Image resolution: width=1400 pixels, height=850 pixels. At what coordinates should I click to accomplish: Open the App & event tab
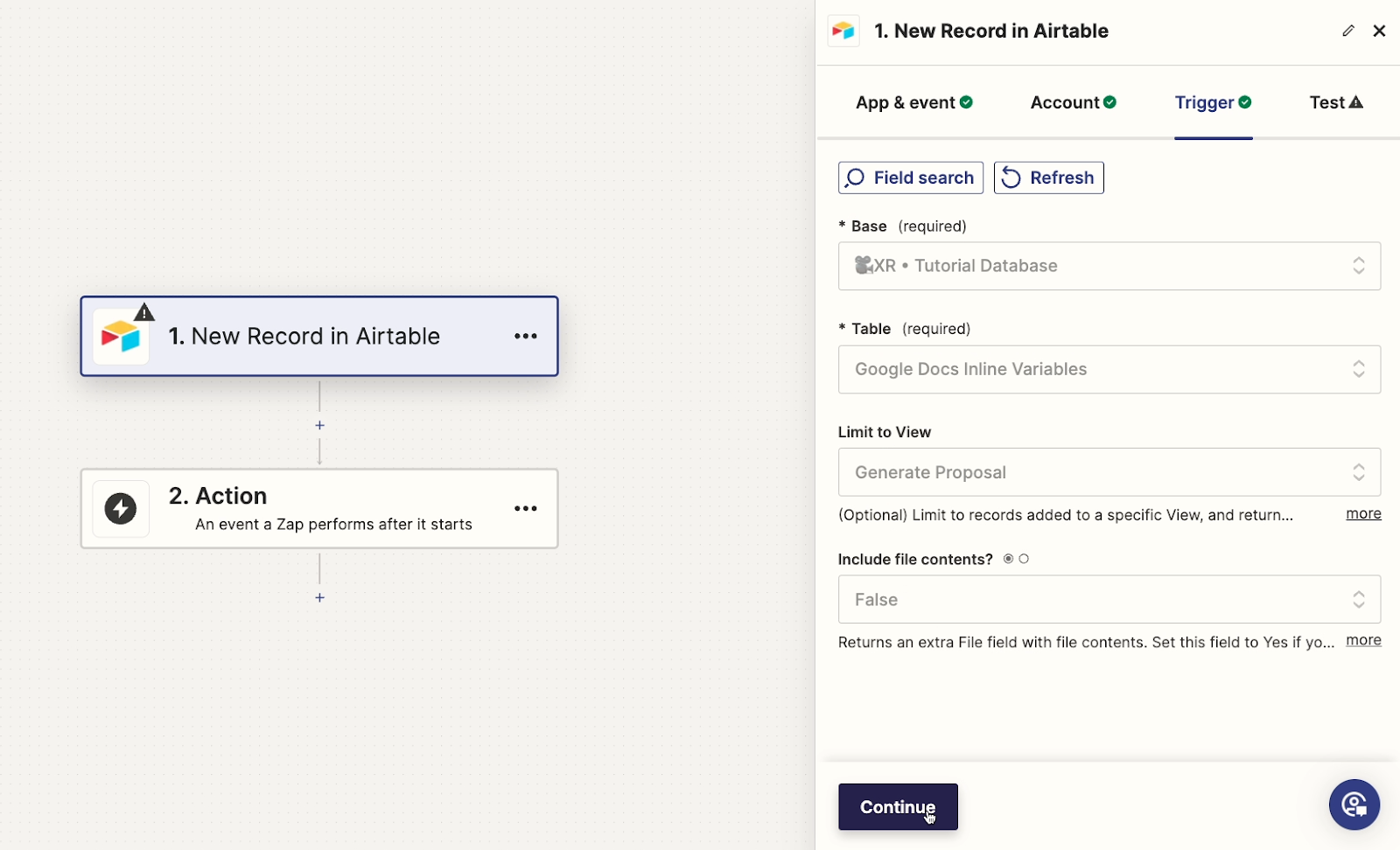[914, 102]
